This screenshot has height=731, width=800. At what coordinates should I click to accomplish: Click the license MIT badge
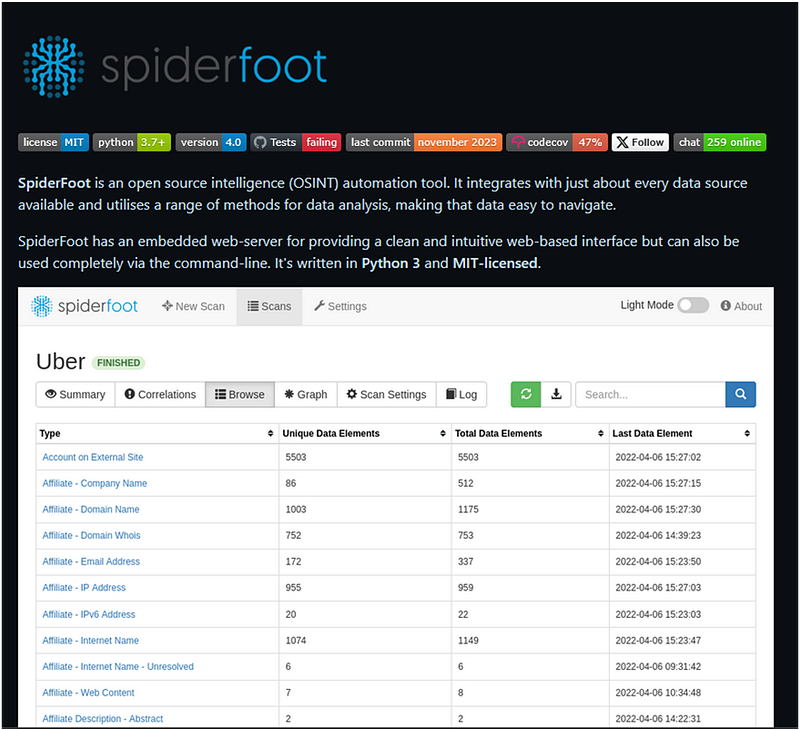click(x=53, y=142)
